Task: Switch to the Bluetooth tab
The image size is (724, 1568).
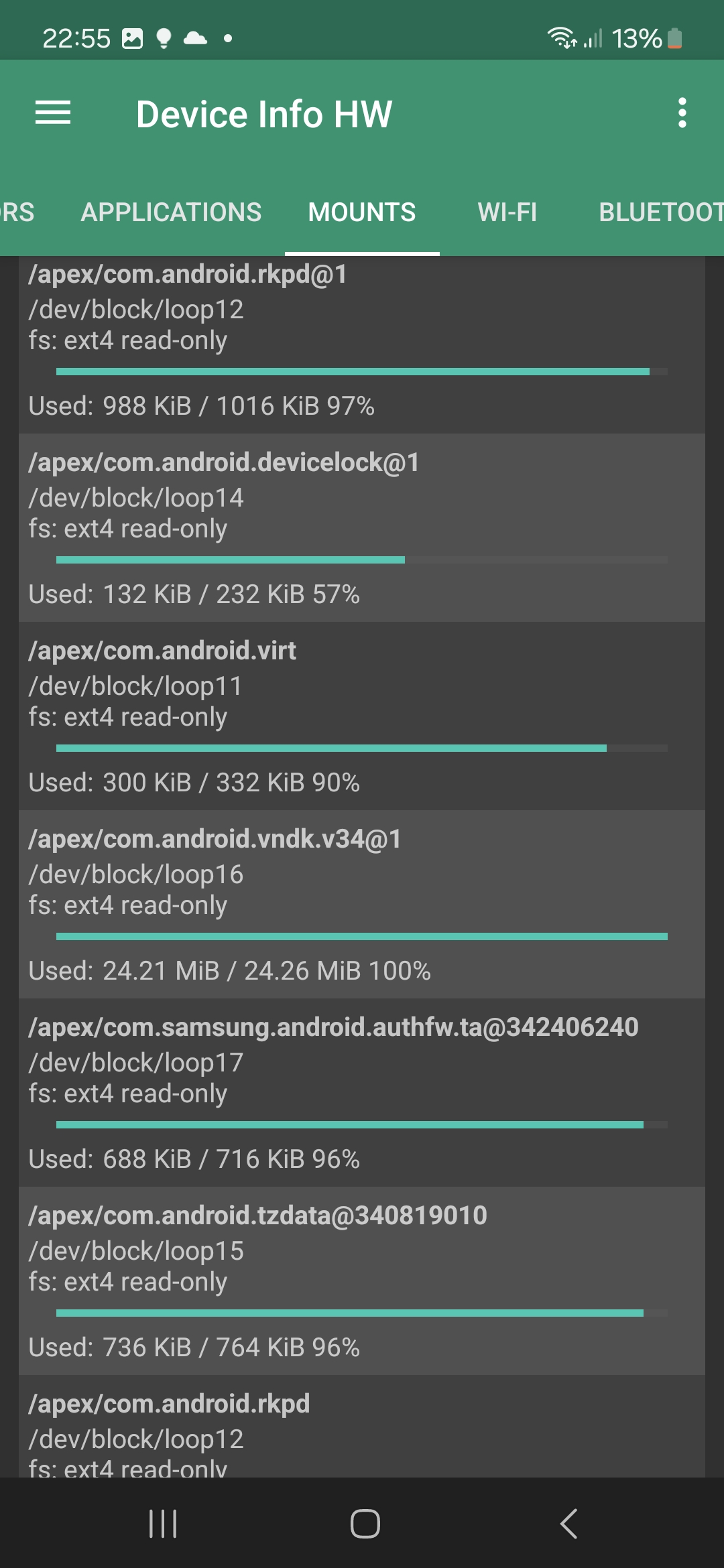Action: 660,212
